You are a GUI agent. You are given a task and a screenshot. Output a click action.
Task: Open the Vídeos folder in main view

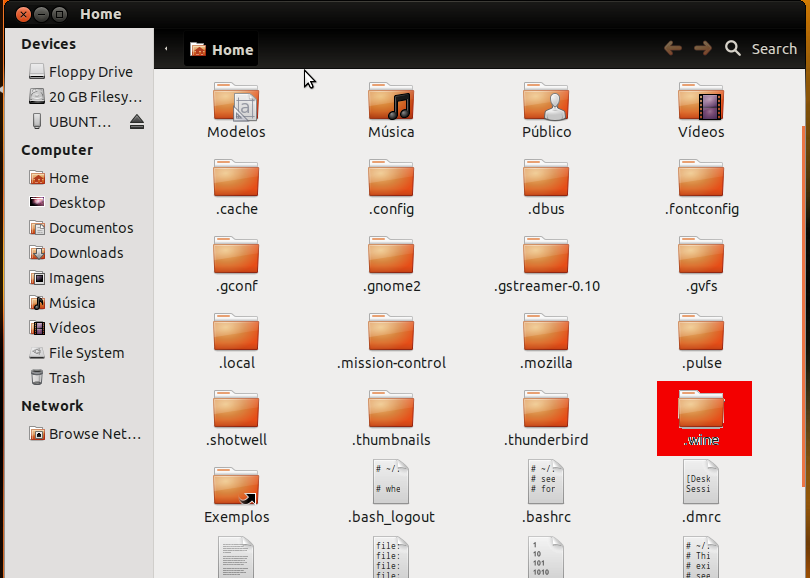701,110
